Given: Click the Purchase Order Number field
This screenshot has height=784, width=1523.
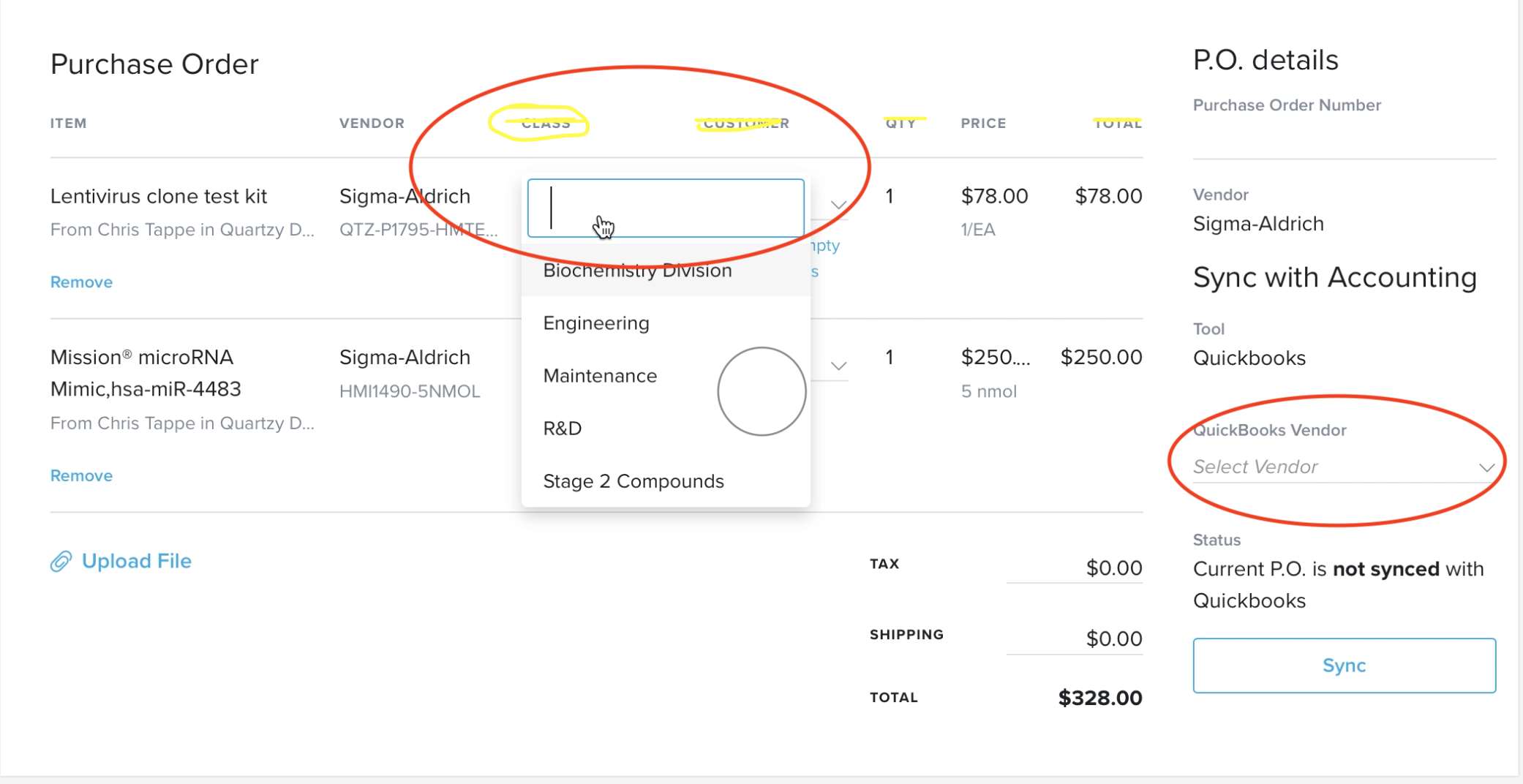Looking at the screenshot, I should [1343, 139].
